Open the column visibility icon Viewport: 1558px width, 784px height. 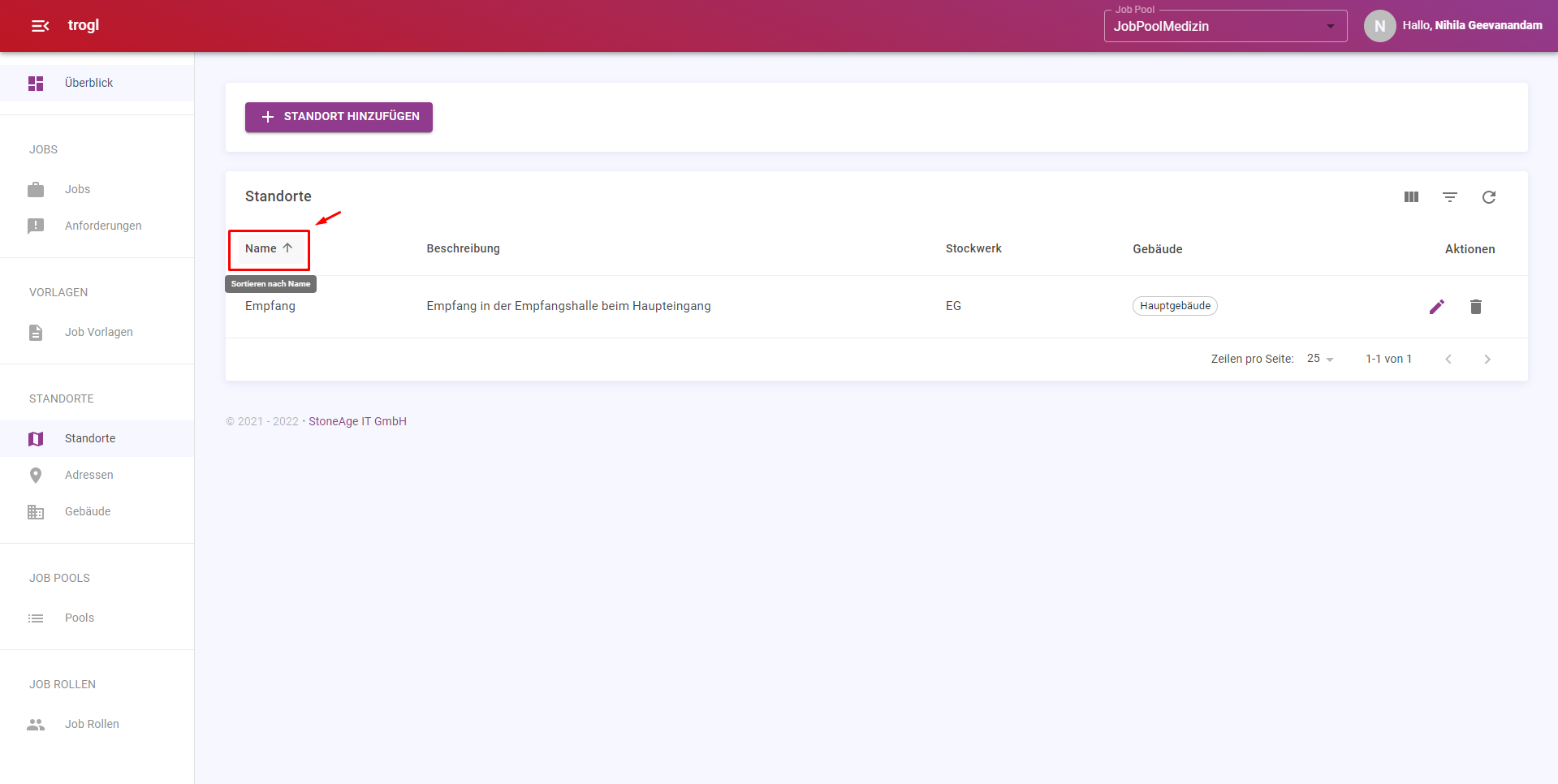[x=1411, y=196]
